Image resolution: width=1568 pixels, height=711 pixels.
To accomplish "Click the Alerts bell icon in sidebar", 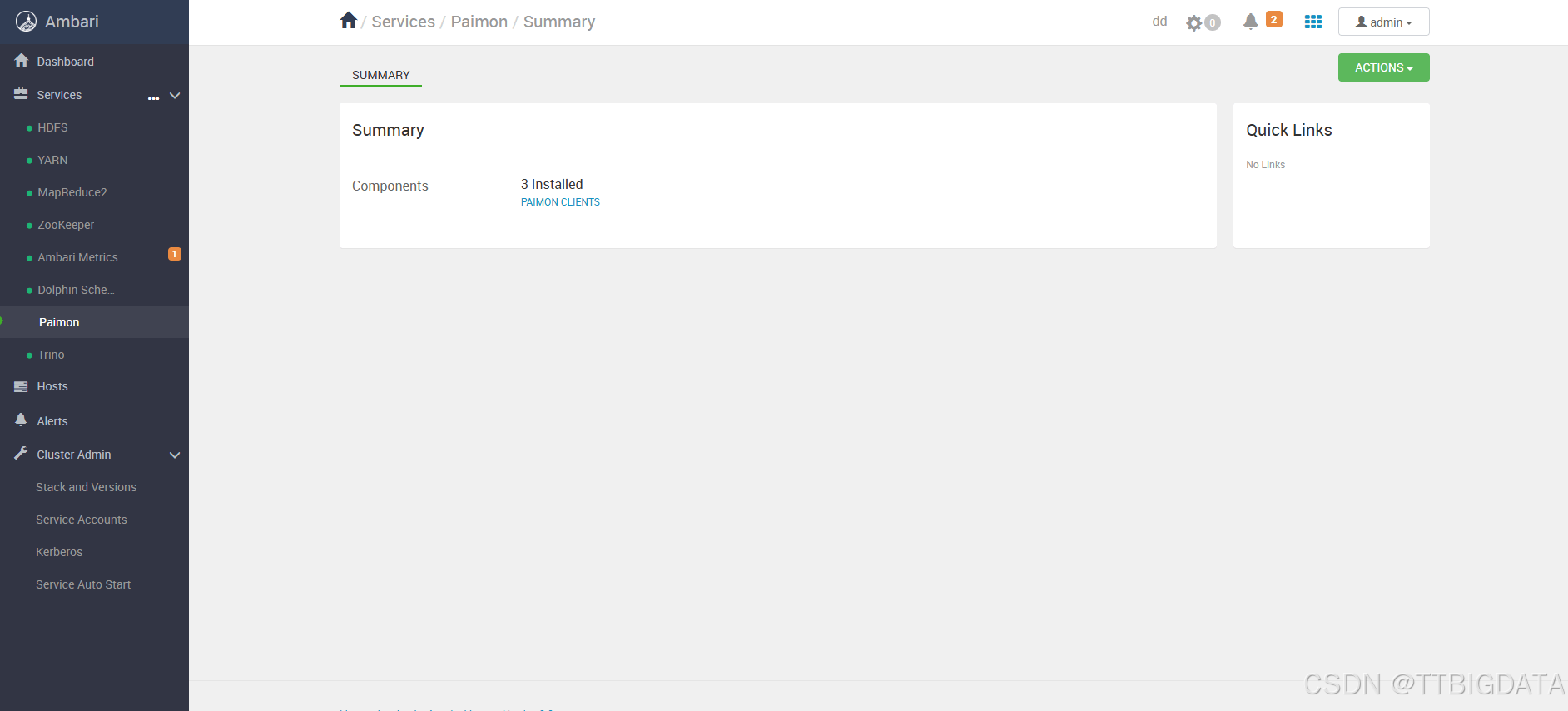I will pyautogui.click(x=22, y=420).
